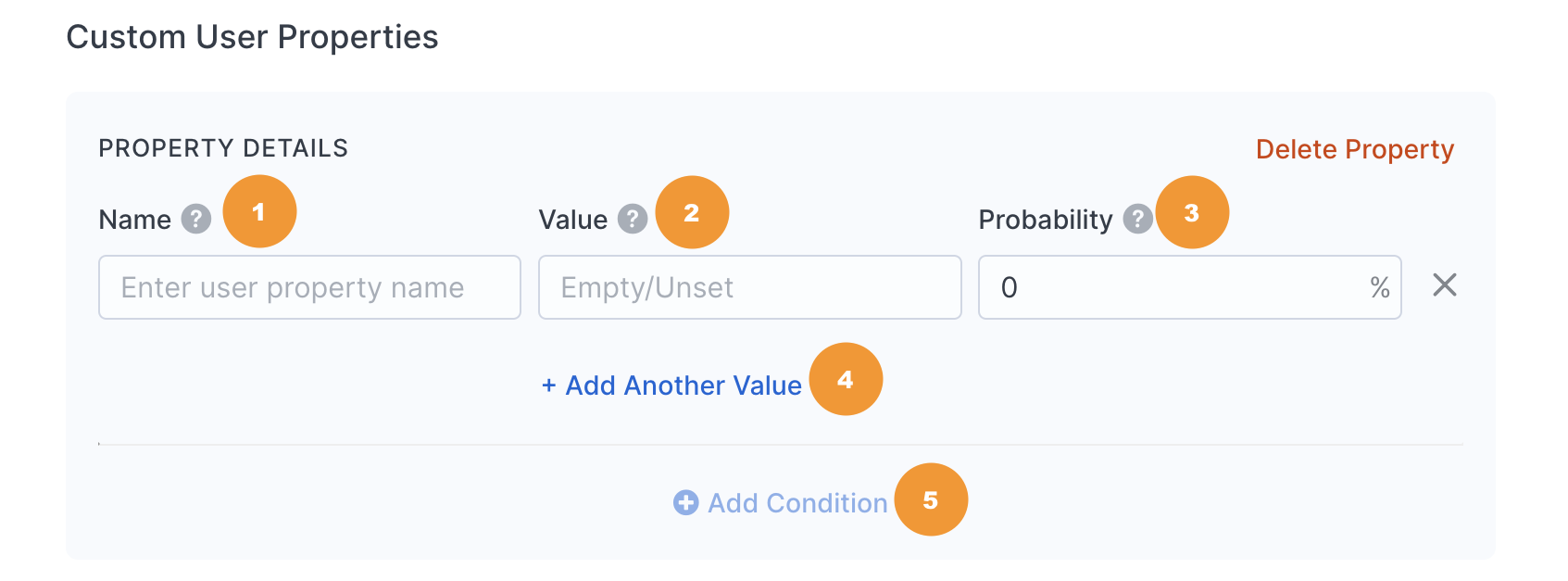Focus the Probability percentage field
The width and height of the screenshot is (1568, 581).
(x=1190, y=287)
